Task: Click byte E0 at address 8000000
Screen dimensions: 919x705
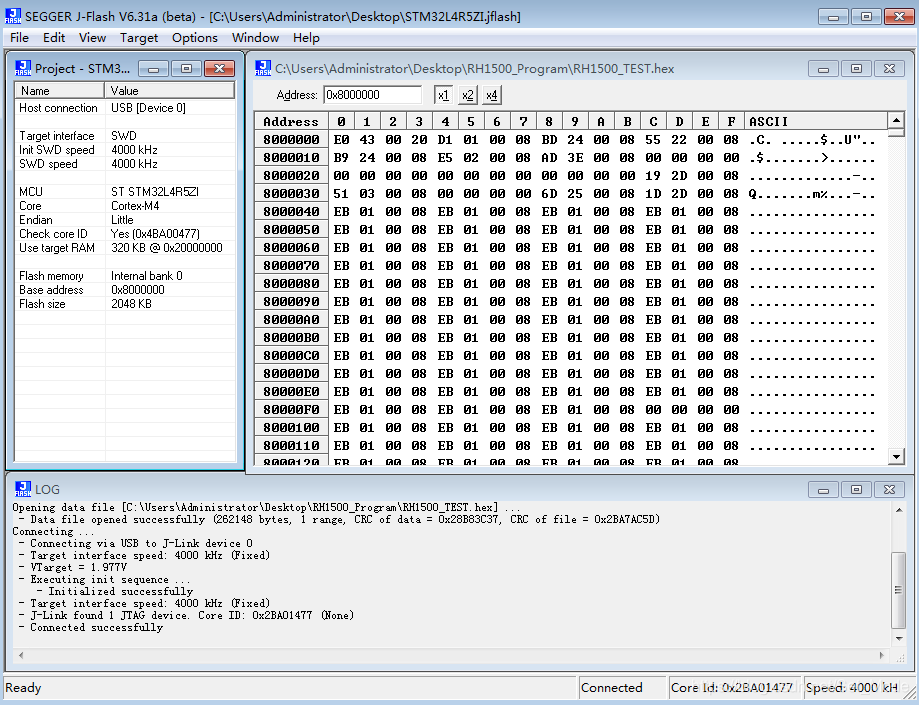Action: coord(341,139)
